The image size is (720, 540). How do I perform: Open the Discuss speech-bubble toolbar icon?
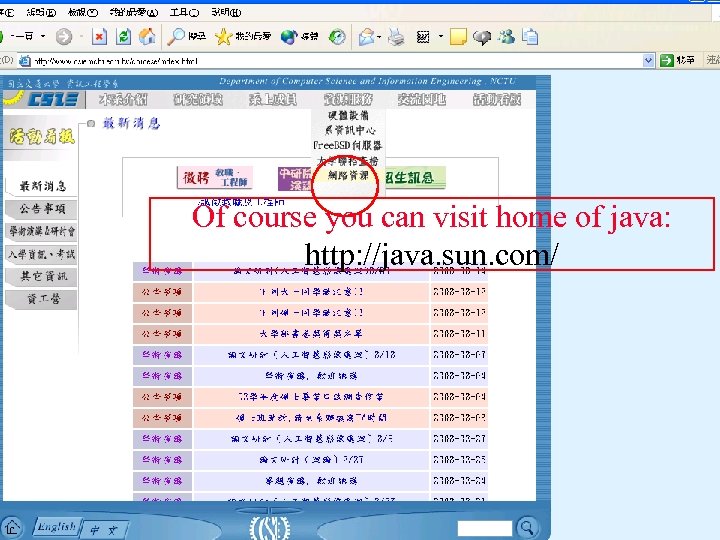[482, 37]
